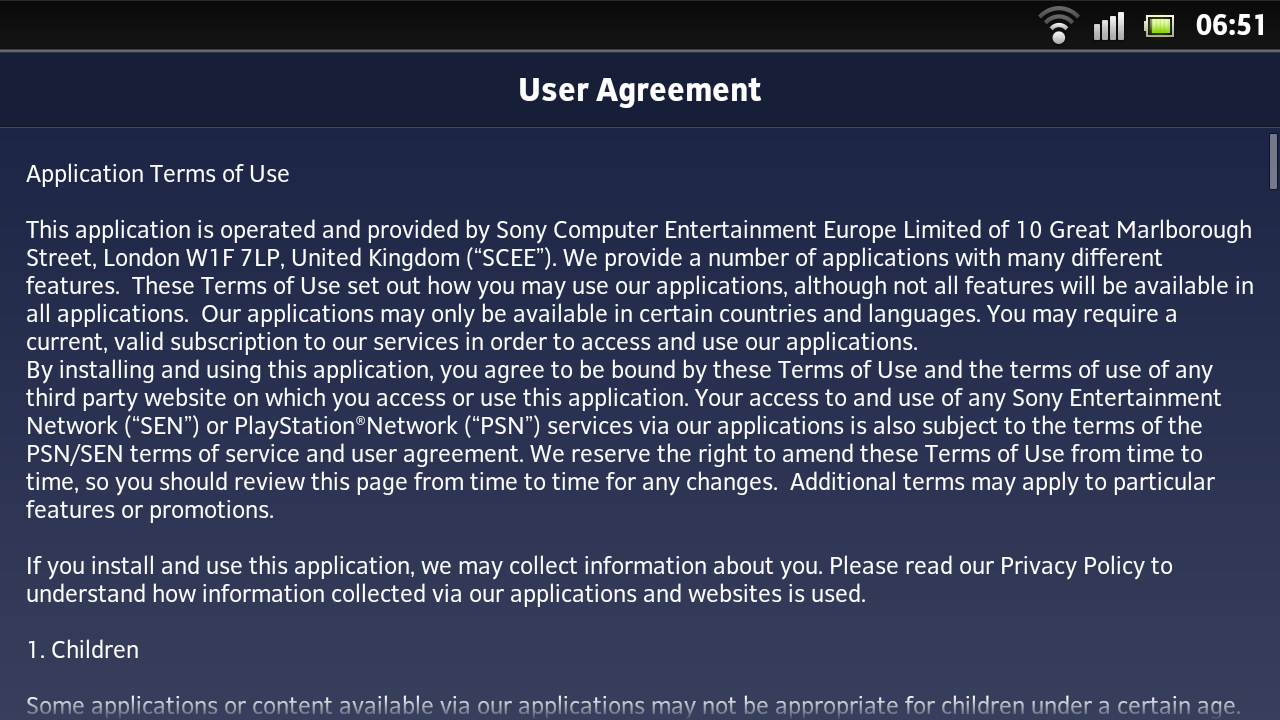Click the 1. Children section heading
Screen dimensions: 1280x720
click(83, 650)
